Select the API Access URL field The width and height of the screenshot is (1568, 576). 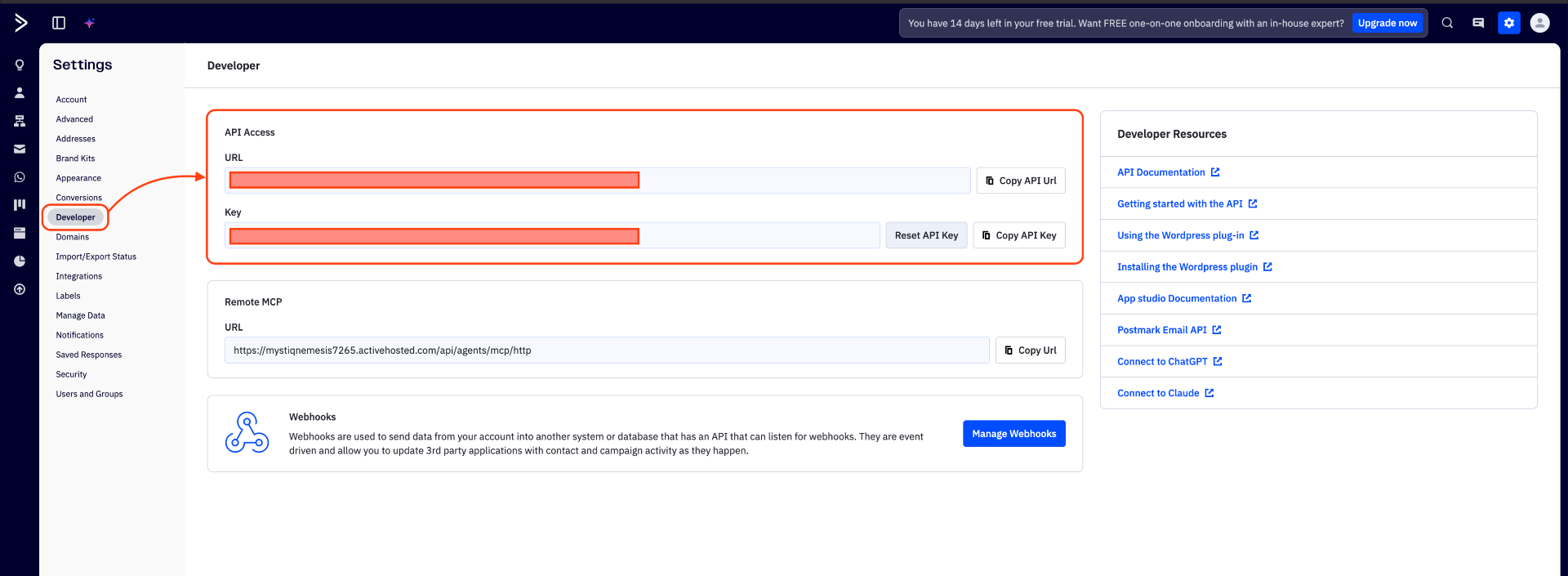[x=598, y=181]
